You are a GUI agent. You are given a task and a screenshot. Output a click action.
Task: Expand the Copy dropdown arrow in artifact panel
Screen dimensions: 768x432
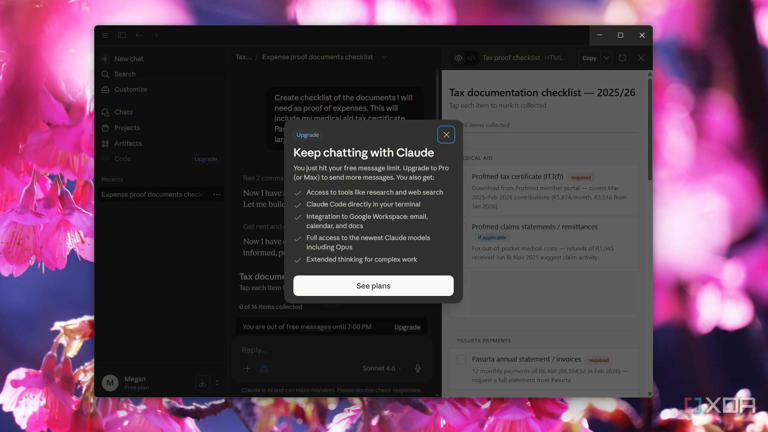[606, 58]
